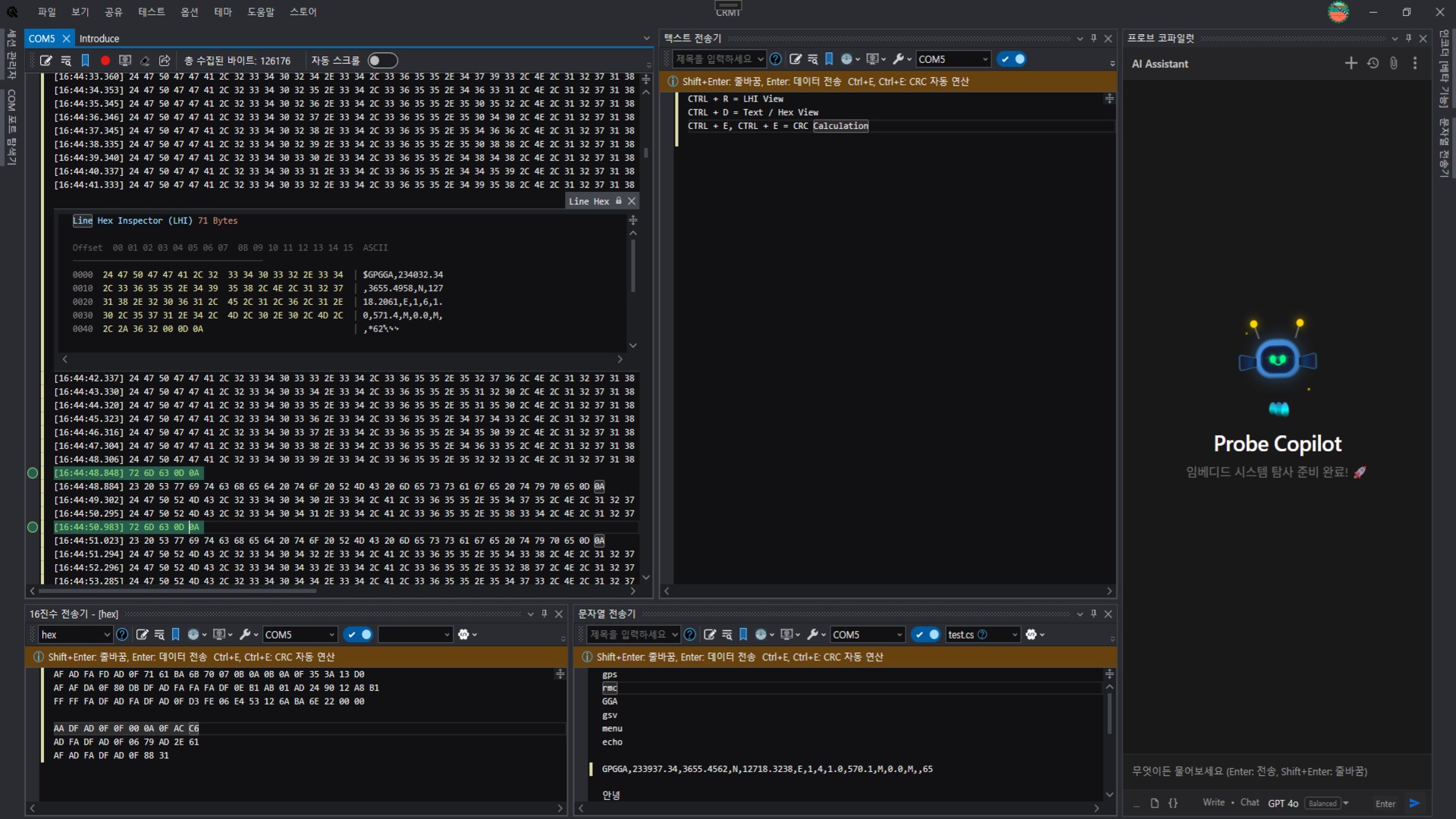
Task: Switch to the Introduce tab
Action: click(x=99, y=39)
